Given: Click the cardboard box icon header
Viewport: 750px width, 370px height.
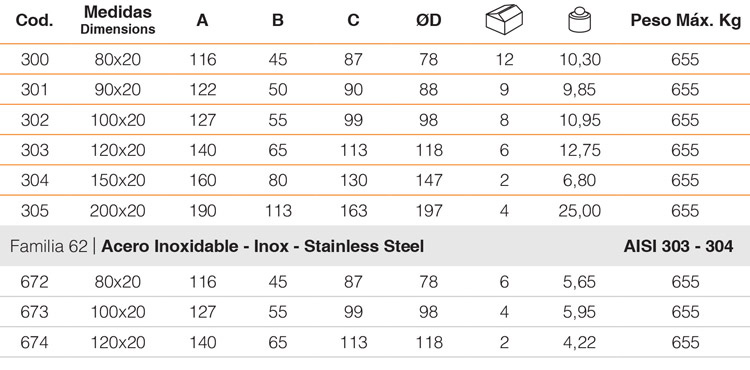Looking at the screenshot, I should pyautogui.click(x=504, y=21).
